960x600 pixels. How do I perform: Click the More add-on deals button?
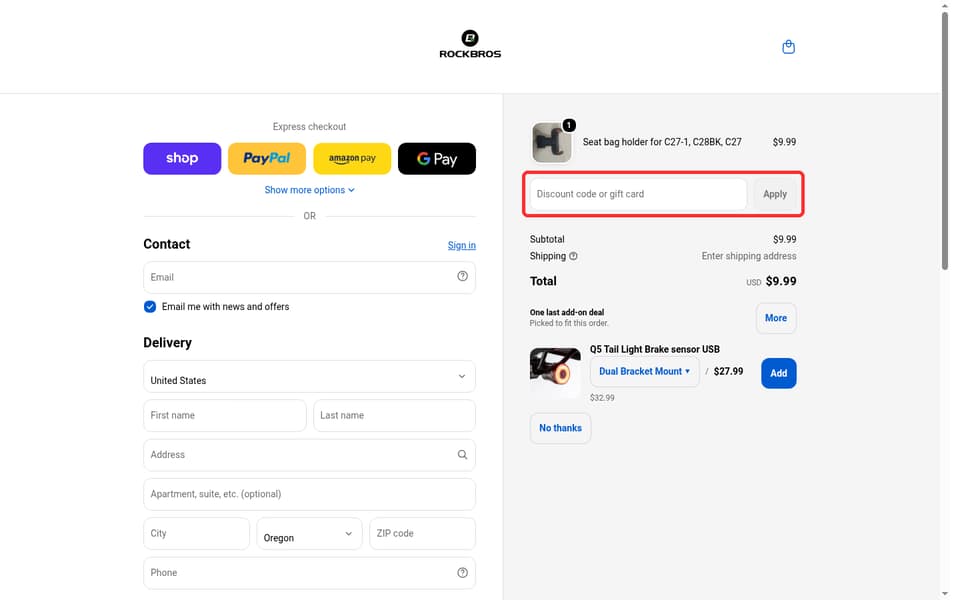point(776,318)
